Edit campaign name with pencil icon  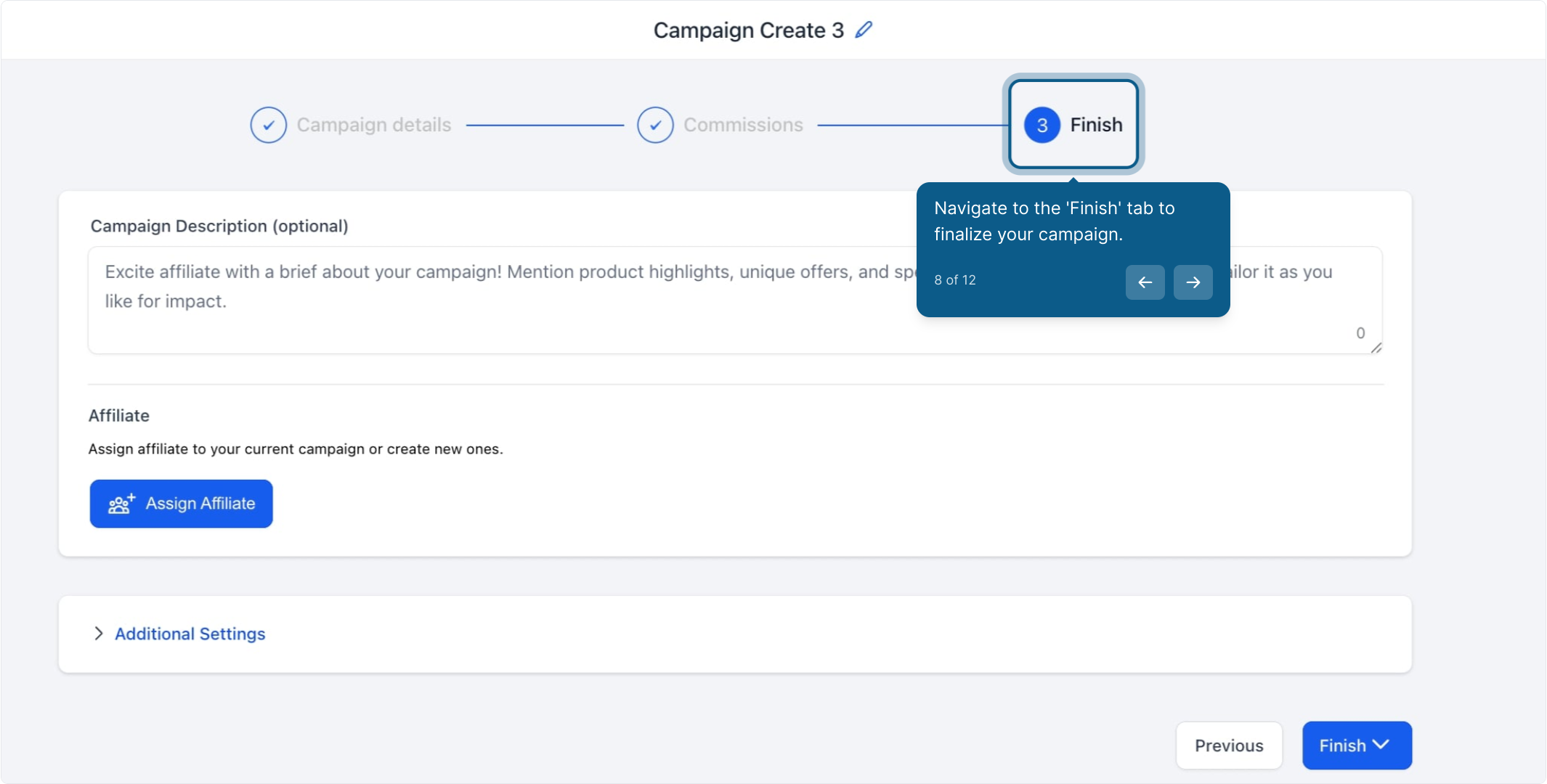(864, 30)
